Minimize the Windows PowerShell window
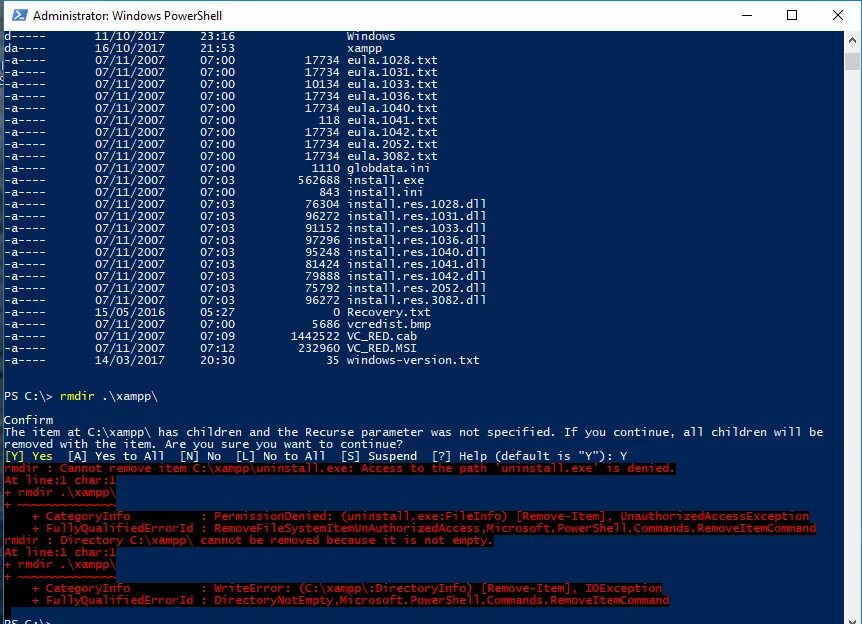Image resolution: width=862 pixels, height=624 pixels. point(747,15)
